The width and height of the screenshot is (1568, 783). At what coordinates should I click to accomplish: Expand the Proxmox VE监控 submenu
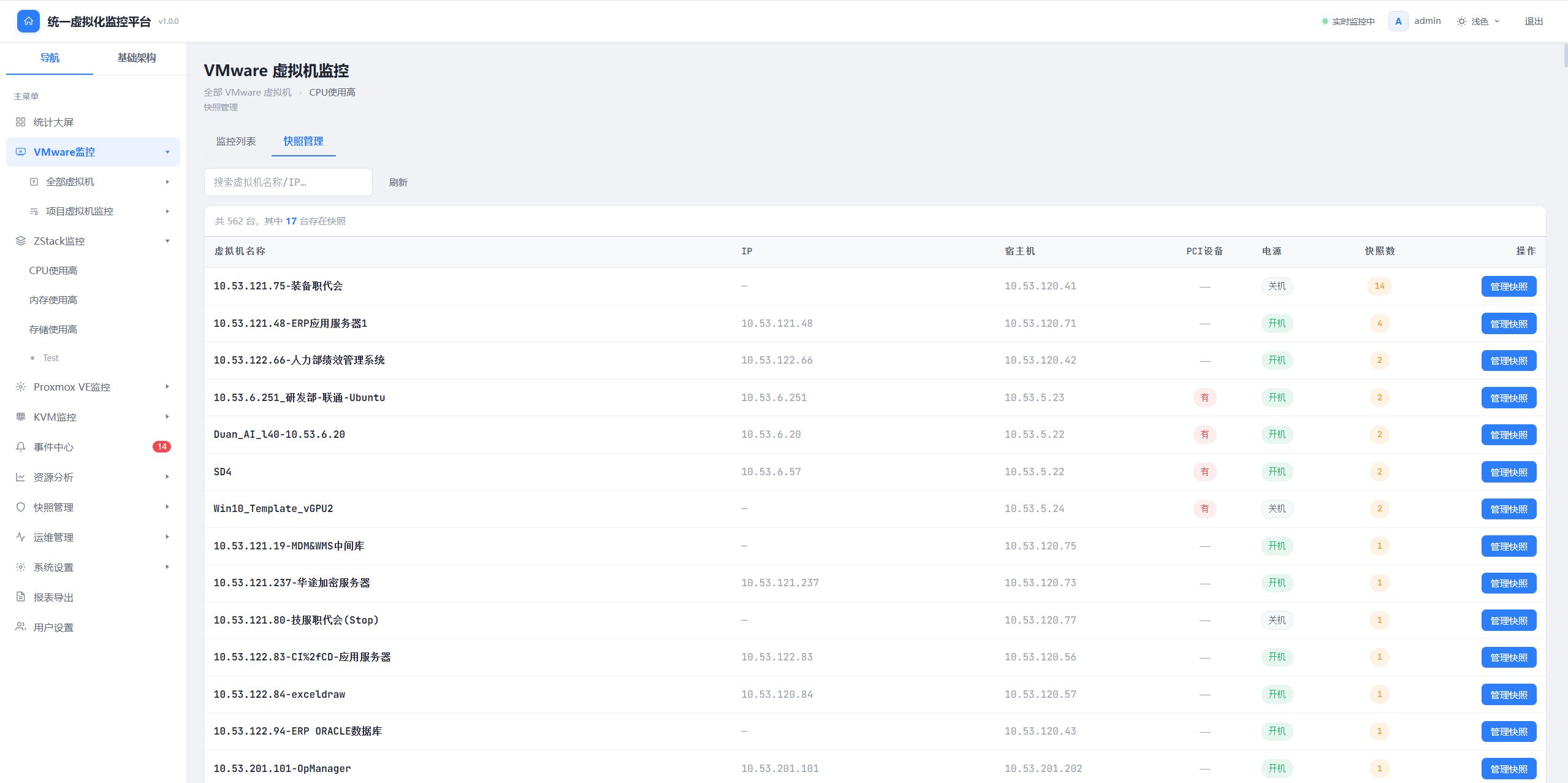(167, 387)
